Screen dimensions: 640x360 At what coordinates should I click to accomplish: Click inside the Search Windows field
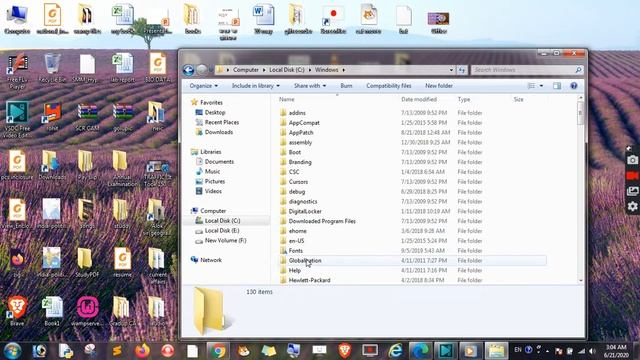pyautogui.click(x=527, y=70)
